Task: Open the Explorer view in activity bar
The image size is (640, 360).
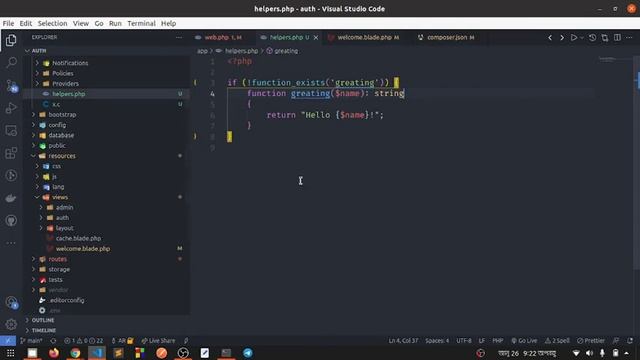Action: tap(11, 40)
